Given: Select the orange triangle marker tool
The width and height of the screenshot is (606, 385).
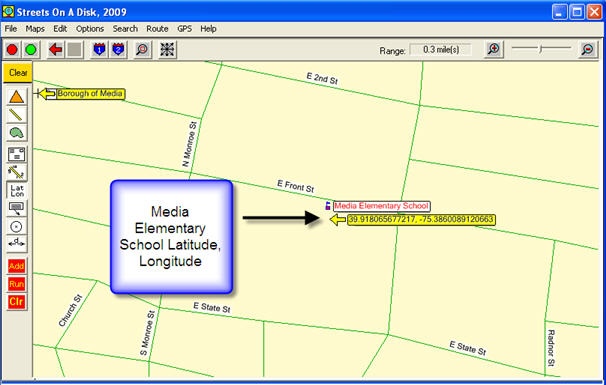Looking at the screenshot, I should point(16,97).
